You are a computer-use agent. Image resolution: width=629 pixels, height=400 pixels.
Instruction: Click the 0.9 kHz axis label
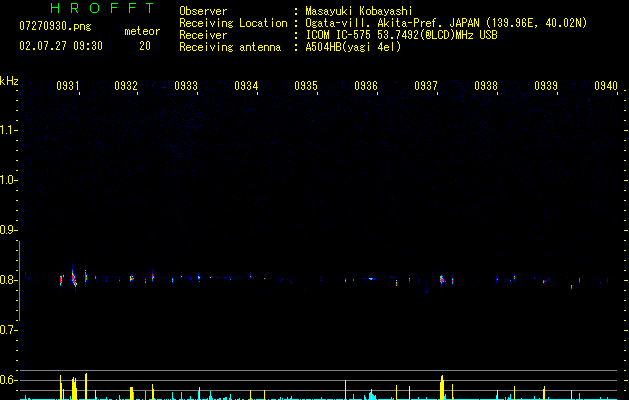coord(9,230)
